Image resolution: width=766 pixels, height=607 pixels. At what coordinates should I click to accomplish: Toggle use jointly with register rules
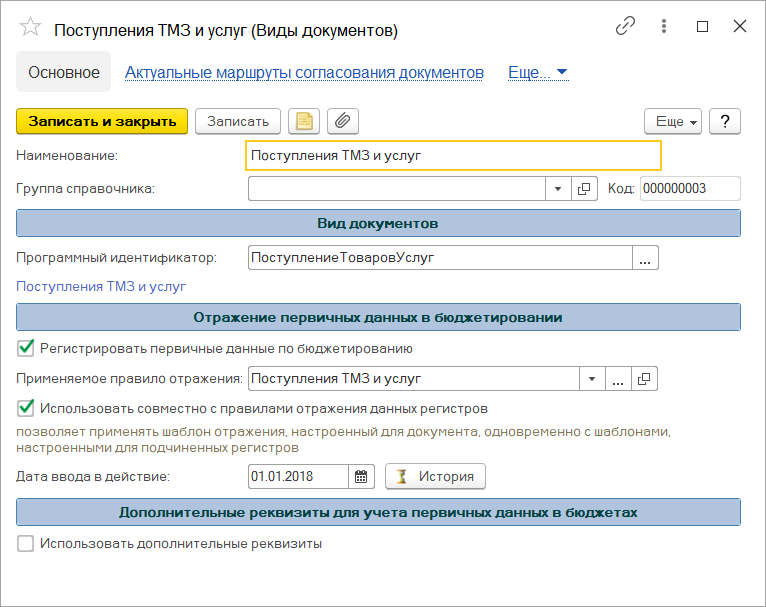(x=26, y=408)
